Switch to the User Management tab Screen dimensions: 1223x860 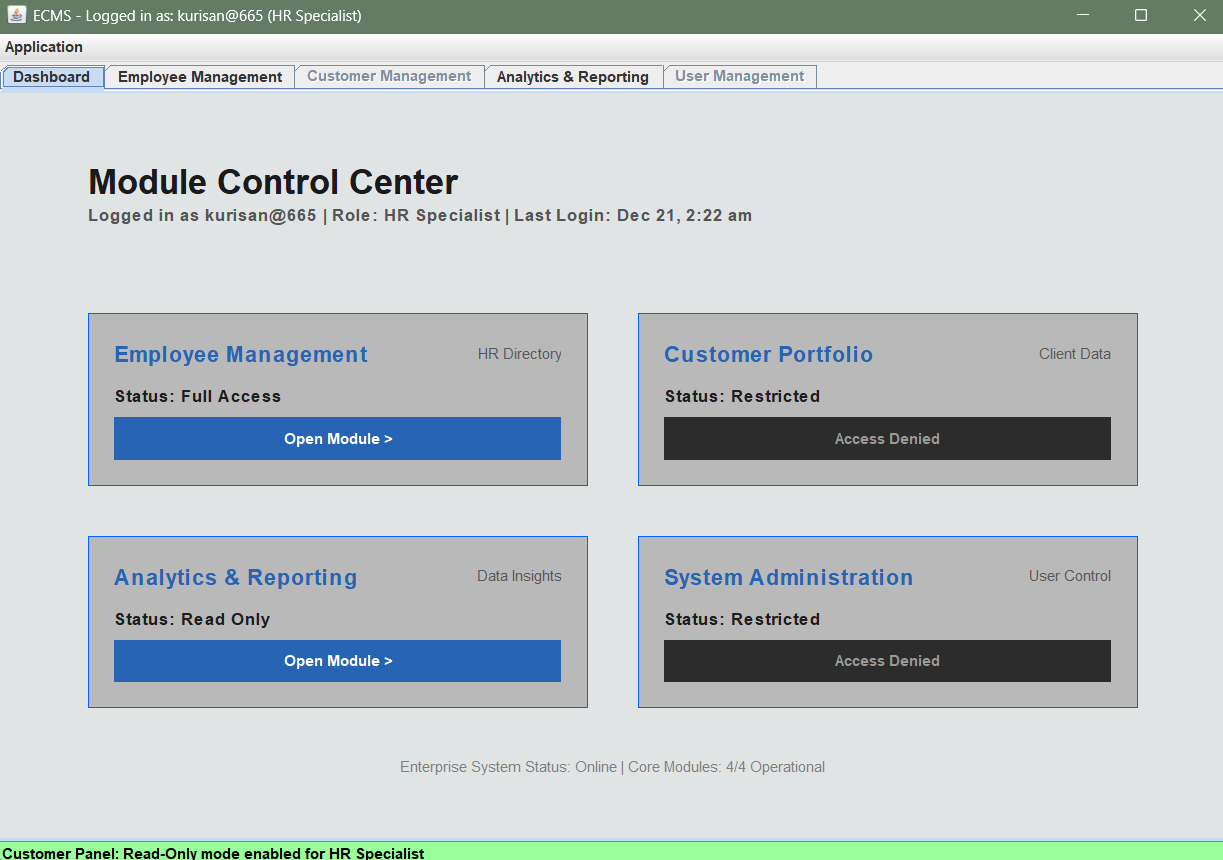coord(740,76)
